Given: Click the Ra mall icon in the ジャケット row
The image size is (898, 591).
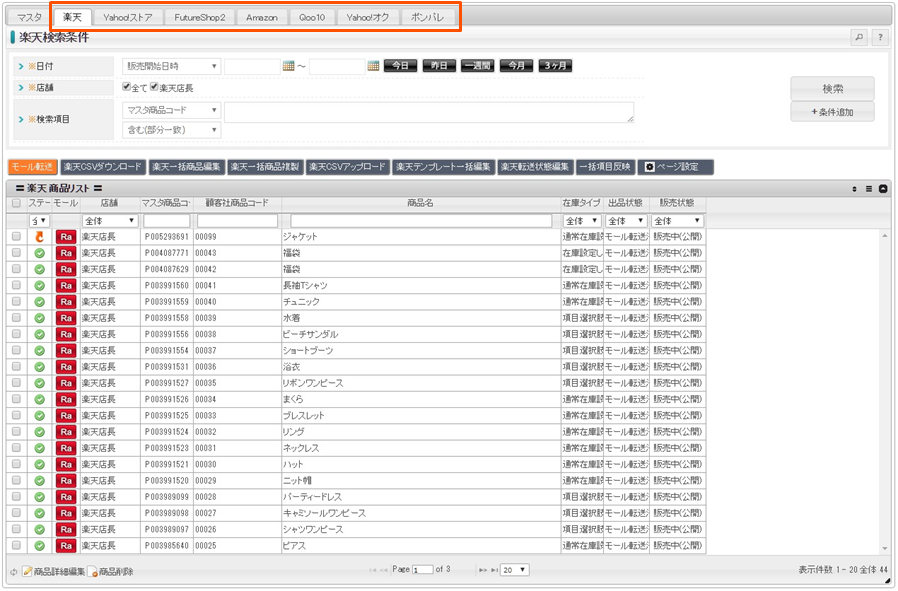Looking at the screenshot, I should (x=66, y=237).
